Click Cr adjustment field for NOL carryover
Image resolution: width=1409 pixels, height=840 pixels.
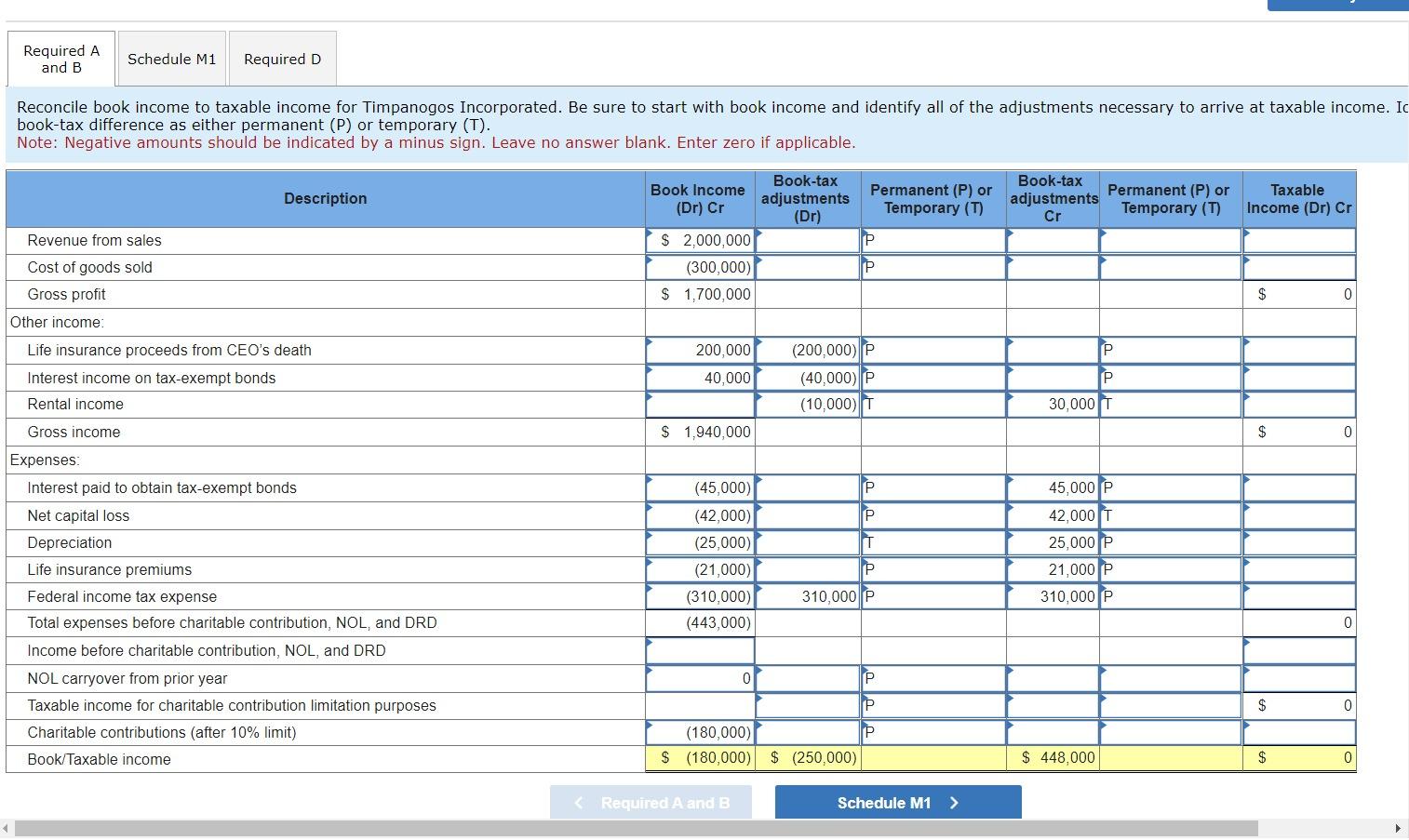coord(1053,678)
